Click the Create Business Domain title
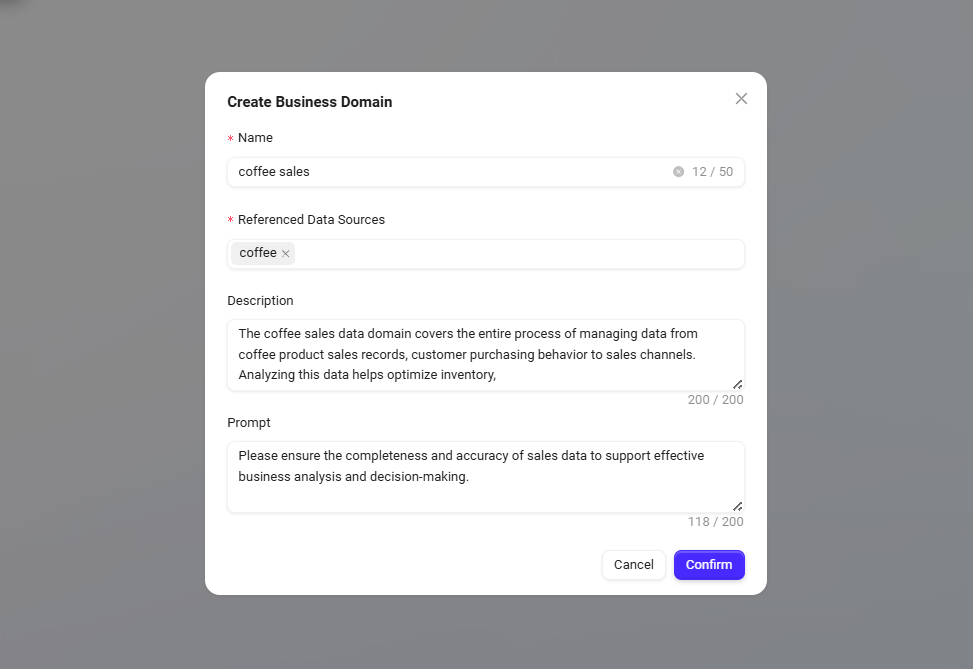973x669 pixels. [310, 102]
